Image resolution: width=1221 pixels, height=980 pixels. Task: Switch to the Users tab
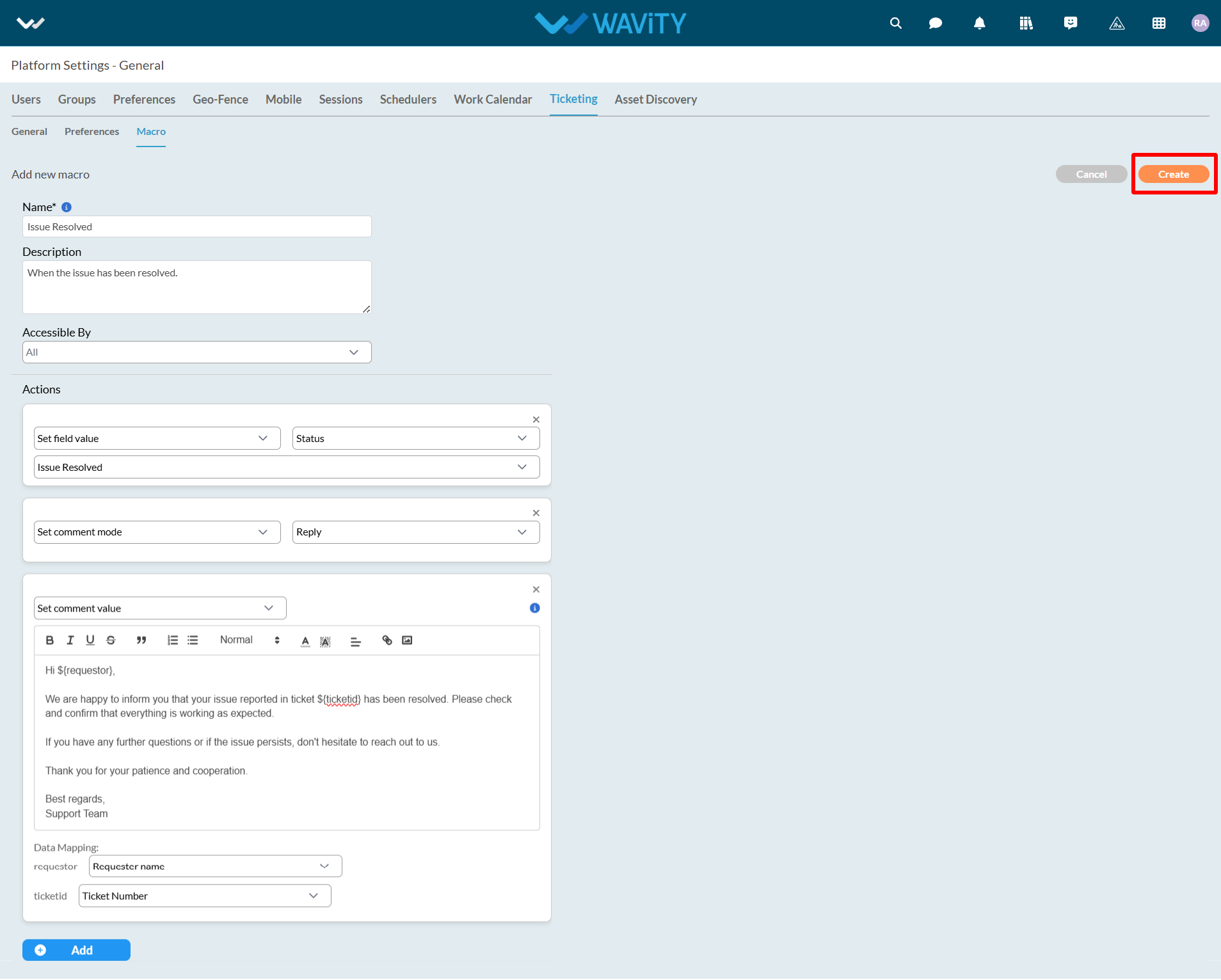point(26,99)
